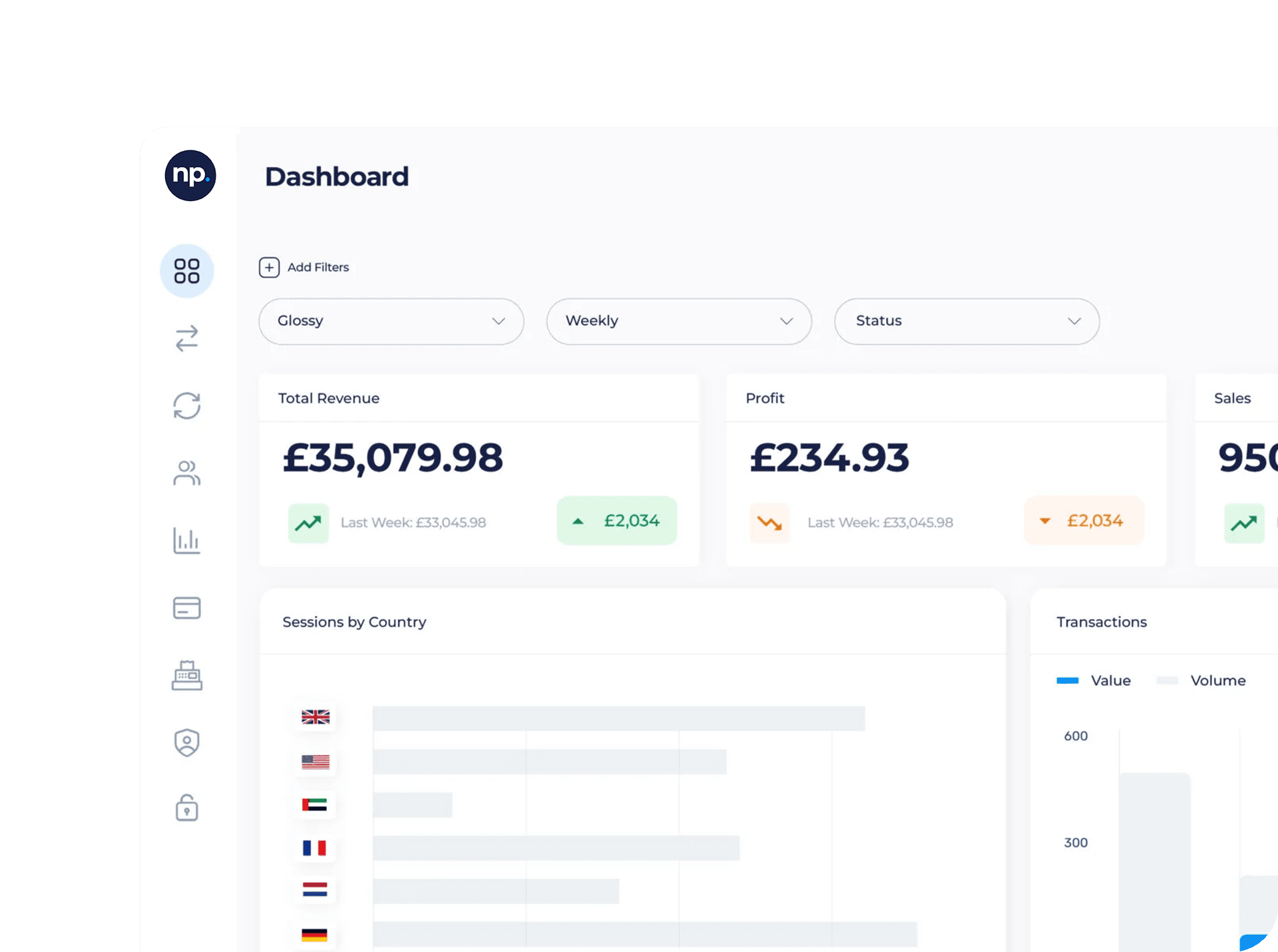This screenshot has height=952, width=1278.
Task: Click the green £2,034 increase badge
Action: 617,521
